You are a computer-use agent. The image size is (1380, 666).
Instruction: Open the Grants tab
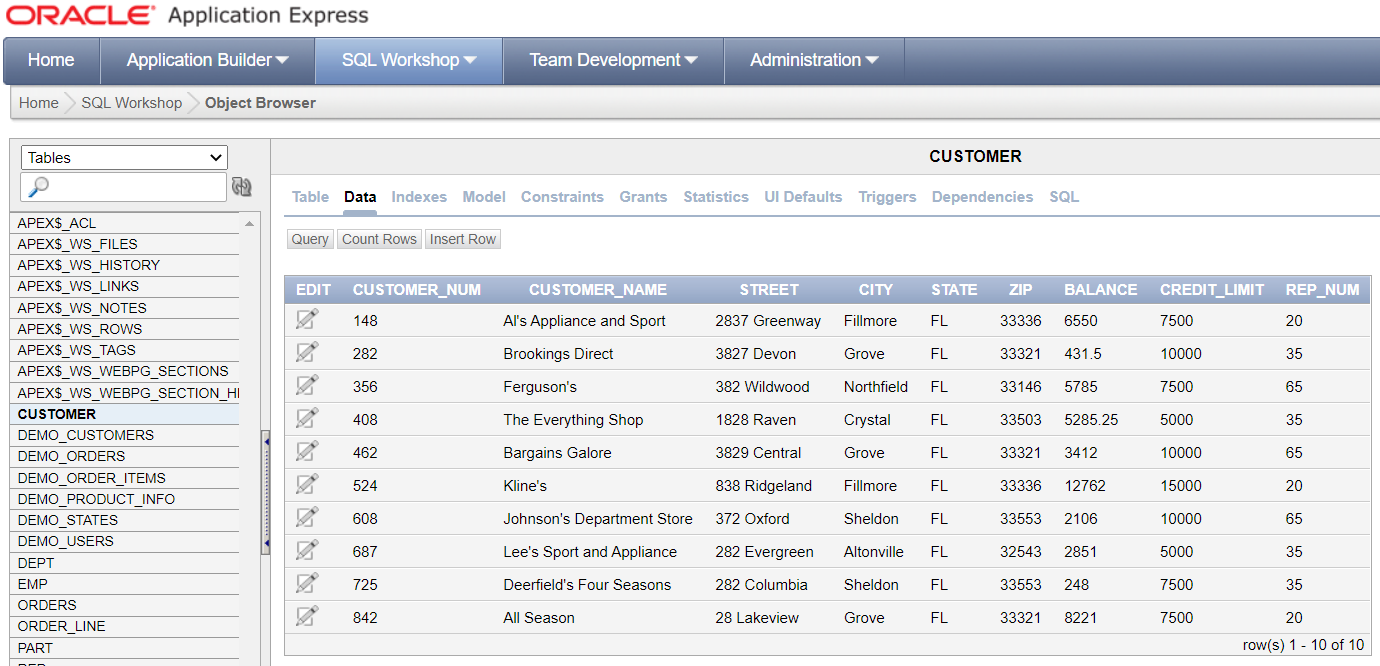tap(643, 197)
